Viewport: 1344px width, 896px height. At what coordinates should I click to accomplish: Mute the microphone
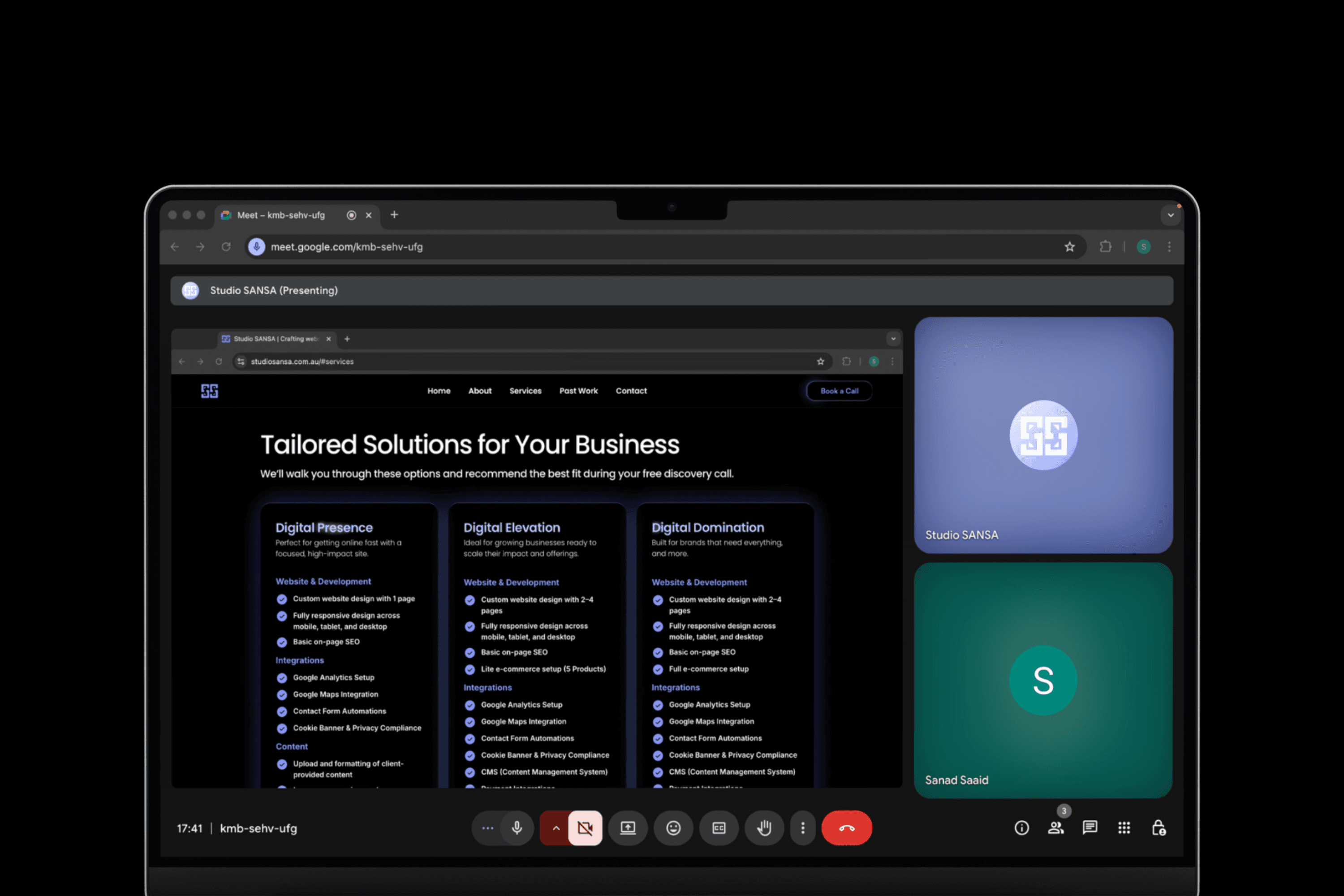click(x=517, y=828)
